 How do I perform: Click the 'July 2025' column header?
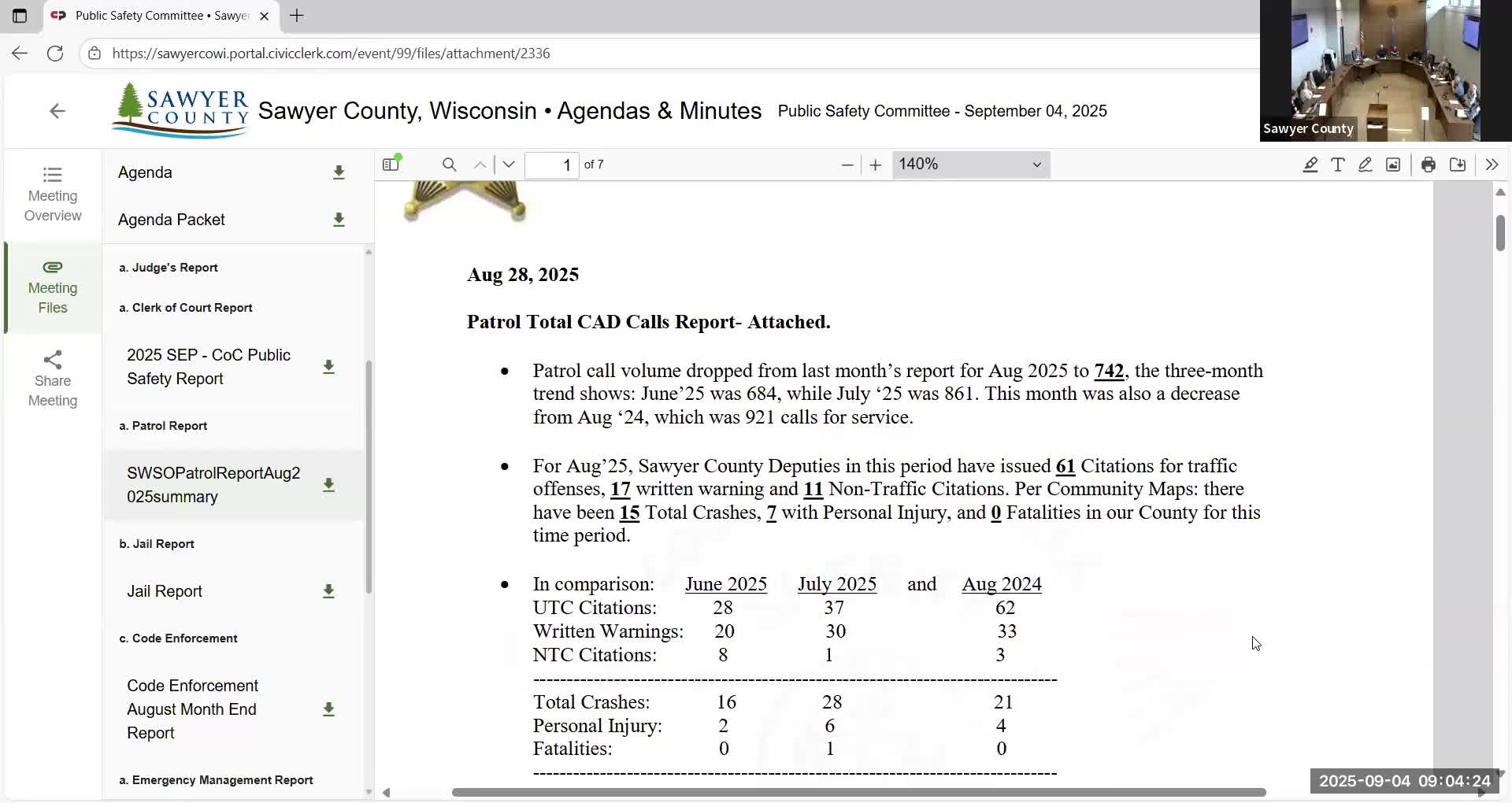pos(837,584)
